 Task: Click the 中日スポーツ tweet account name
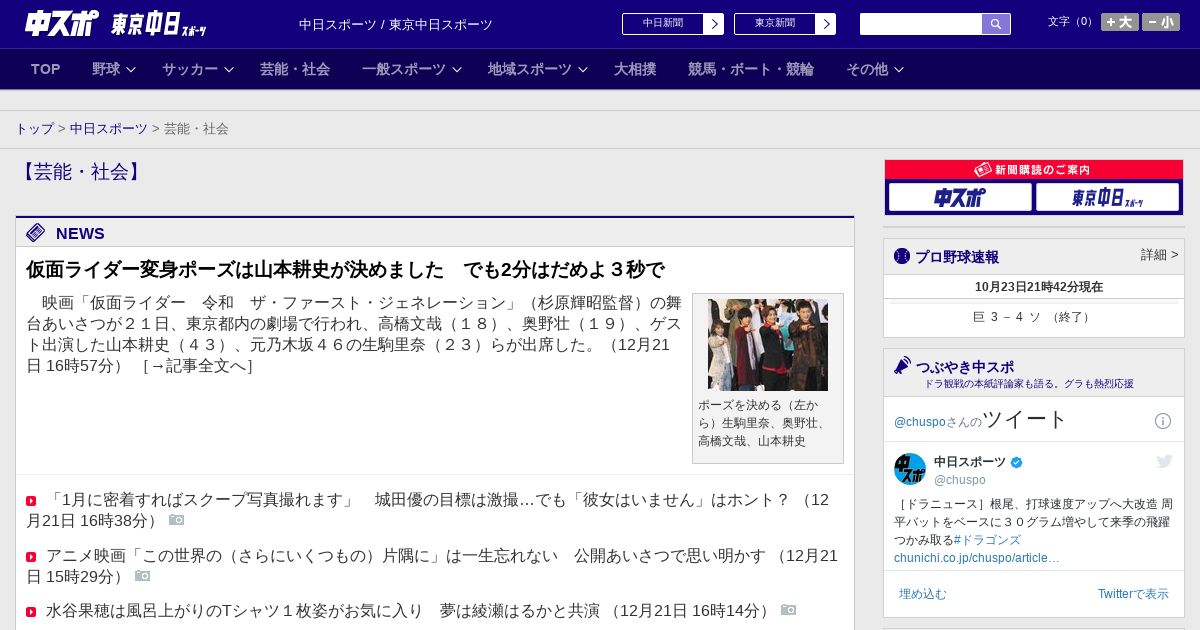pyautogui.click(x=970, y=462)
